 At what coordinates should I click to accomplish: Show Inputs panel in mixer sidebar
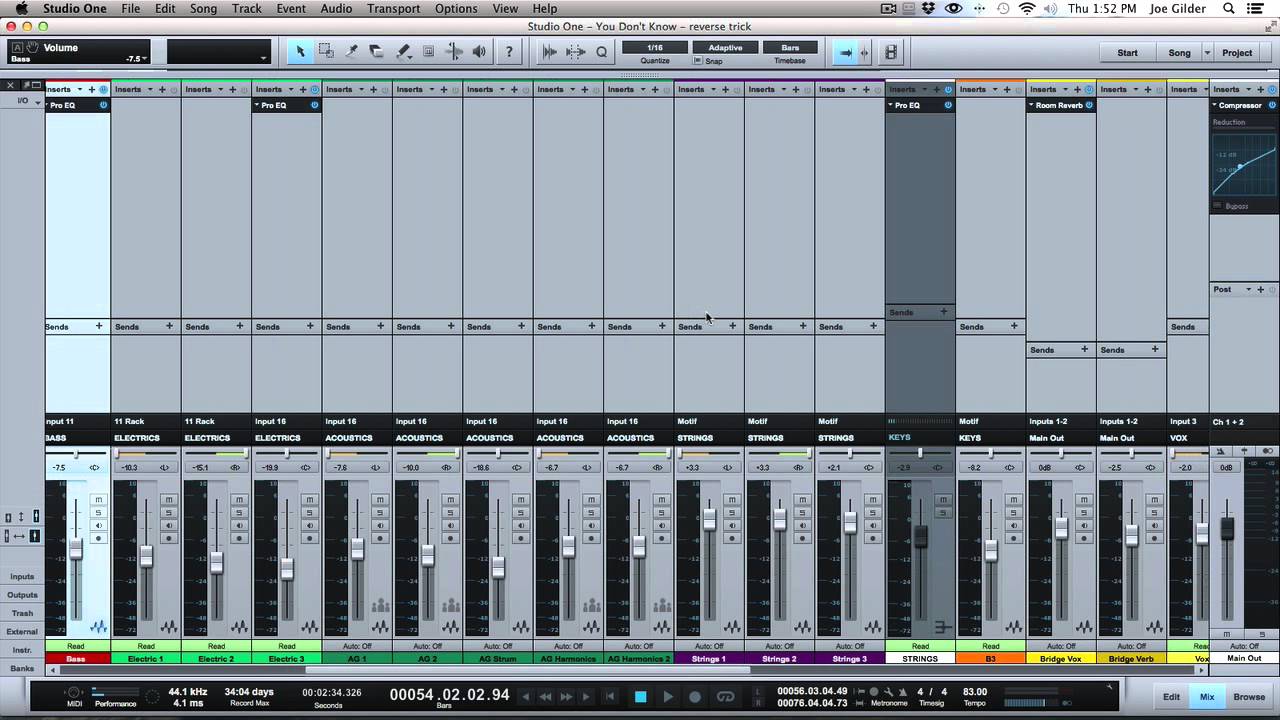pyautogui.click(x=22, y=577)
